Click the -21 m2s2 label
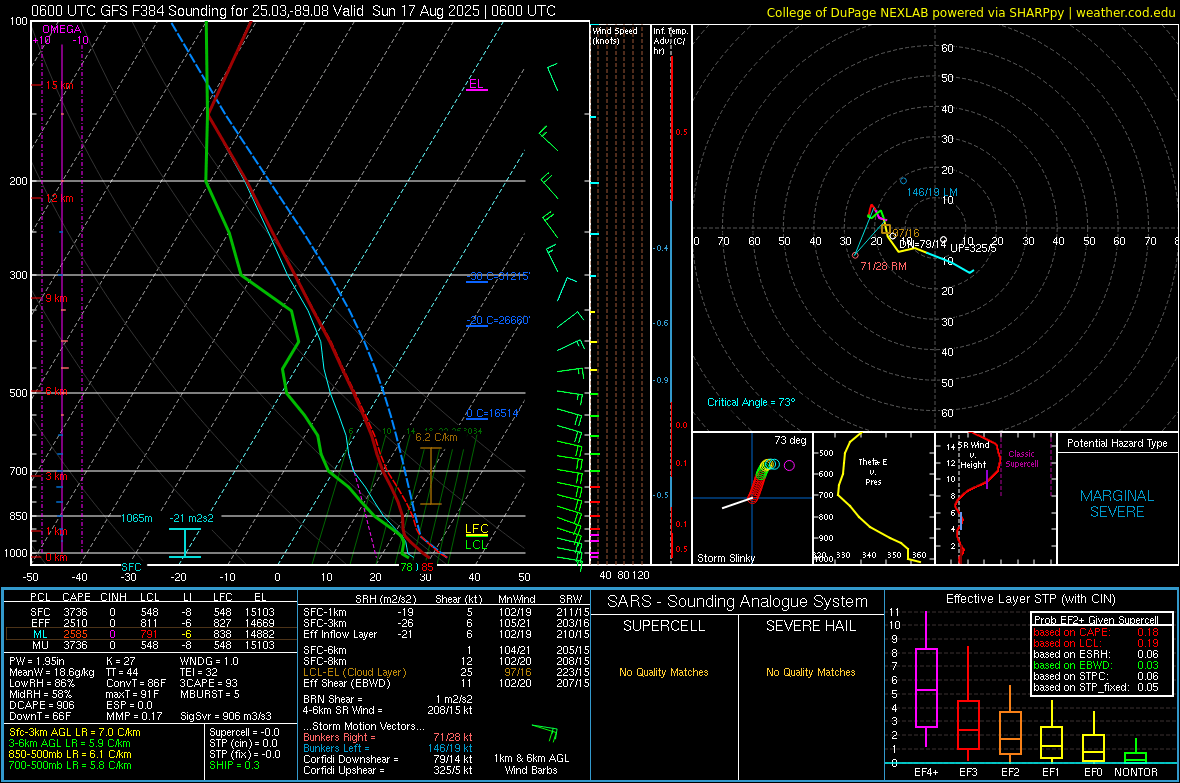 click(x=191, y=518)
